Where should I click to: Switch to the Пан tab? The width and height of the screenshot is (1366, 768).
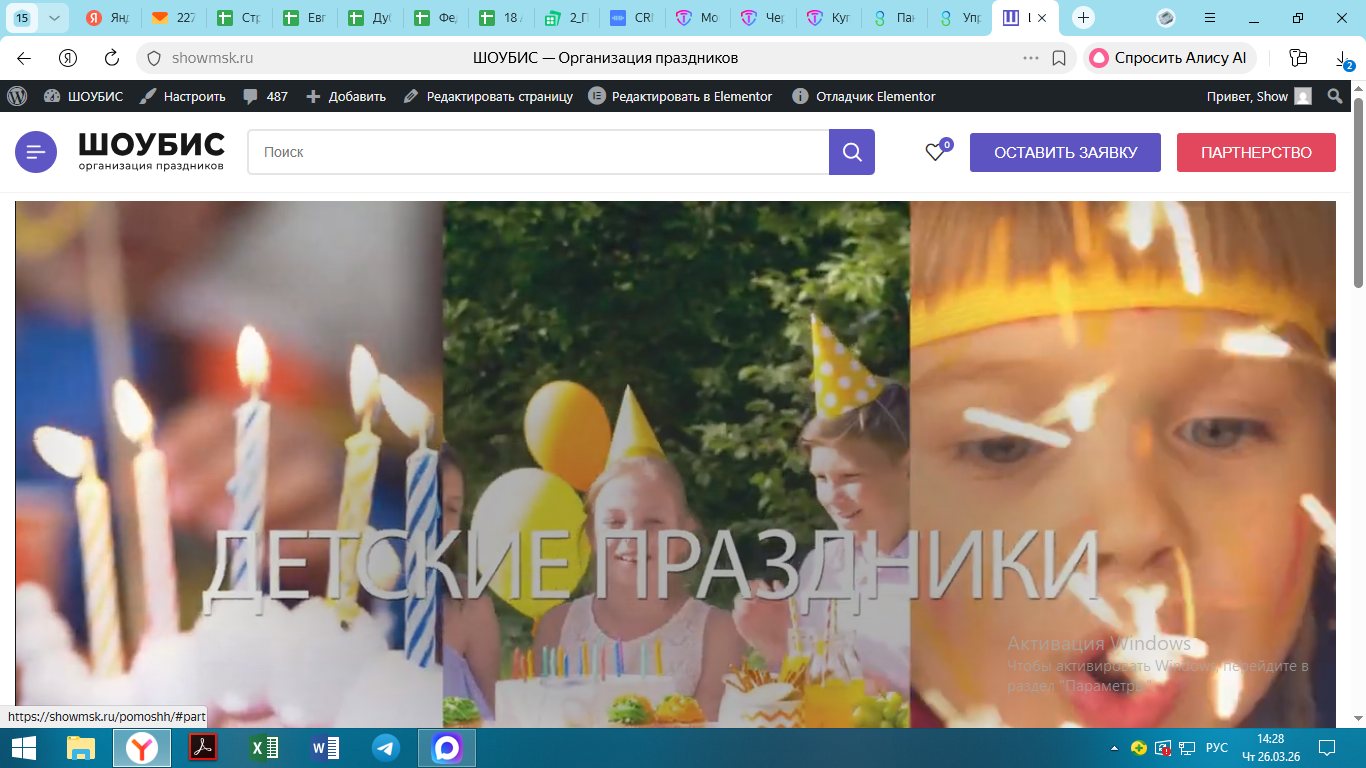point(893,18)
